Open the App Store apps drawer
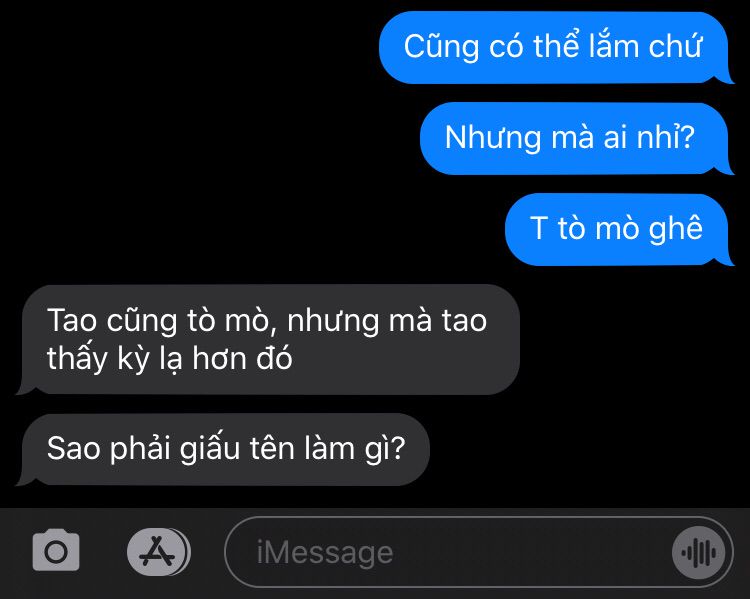The width and height of the screenshot is (750, 599). [159, 552]
